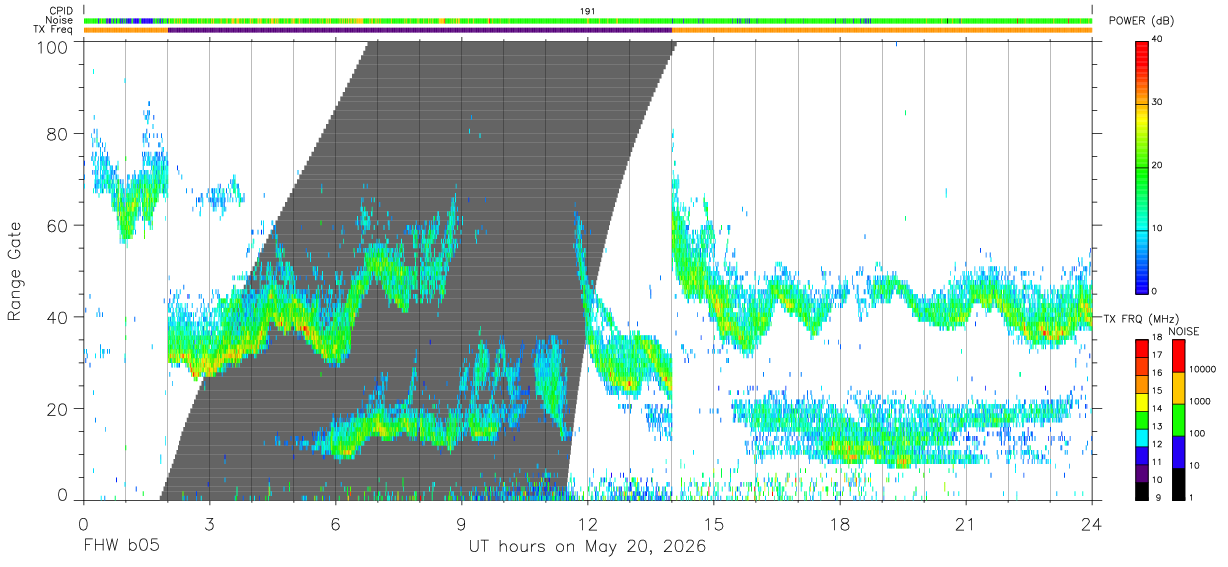Click TX frequency scale value '18'
This screenshot has height=567, width=1228.
tap(1157, 340)
